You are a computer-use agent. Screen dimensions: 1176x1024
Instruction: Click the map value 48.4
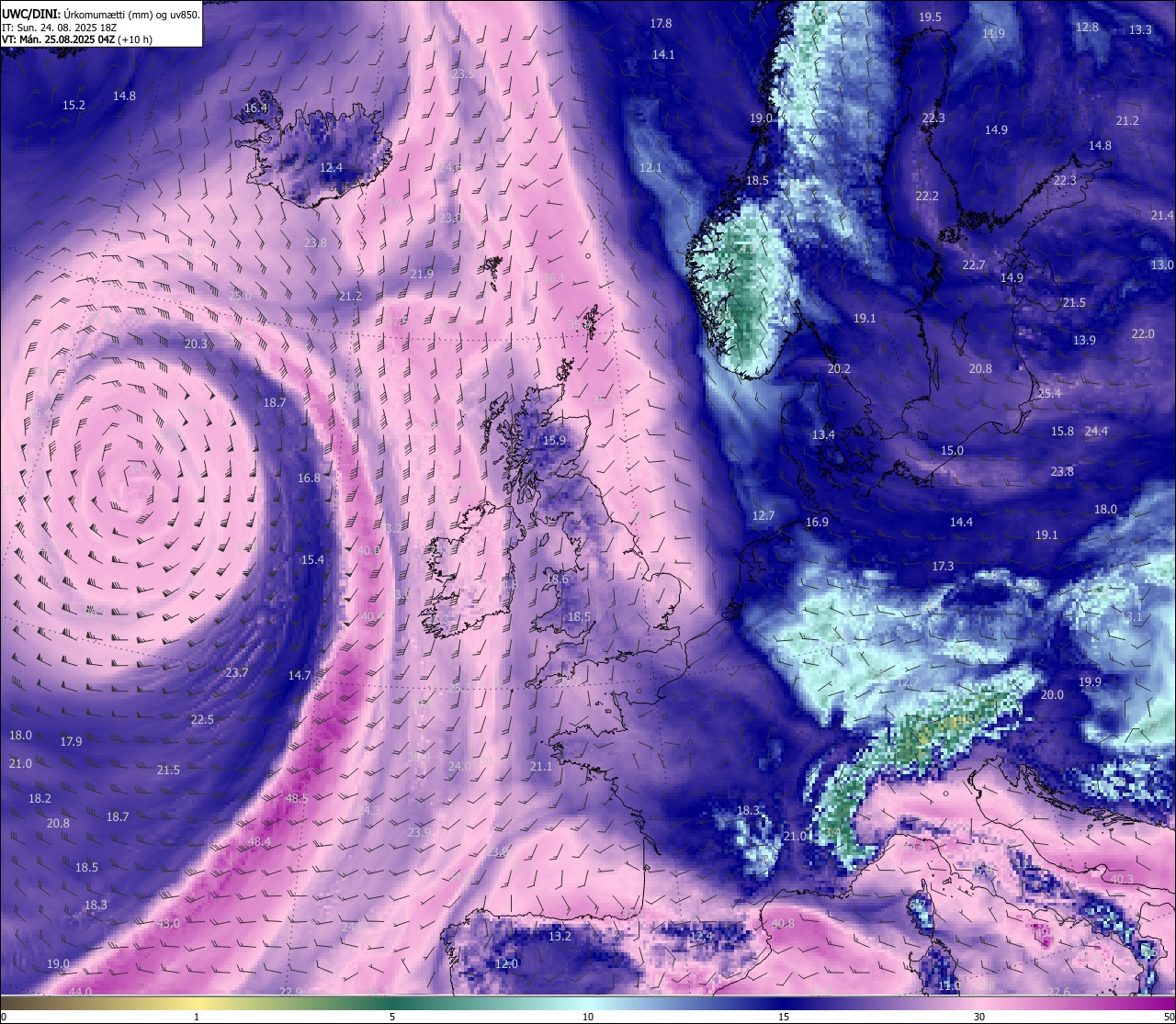tap(259, 842)
